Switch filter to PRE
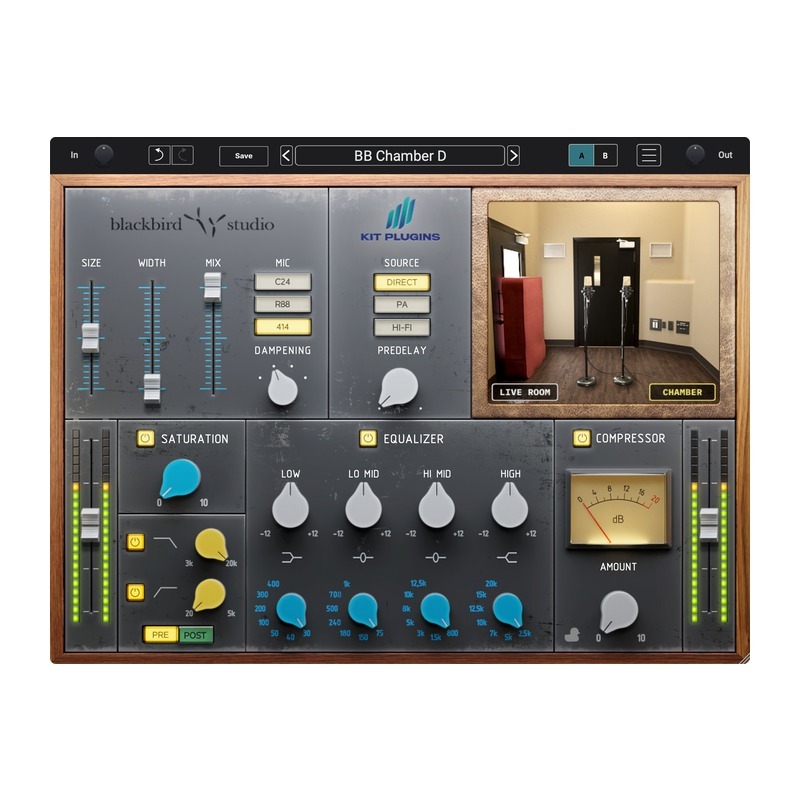This screenshot has height=800, width=800. [160, 635]
